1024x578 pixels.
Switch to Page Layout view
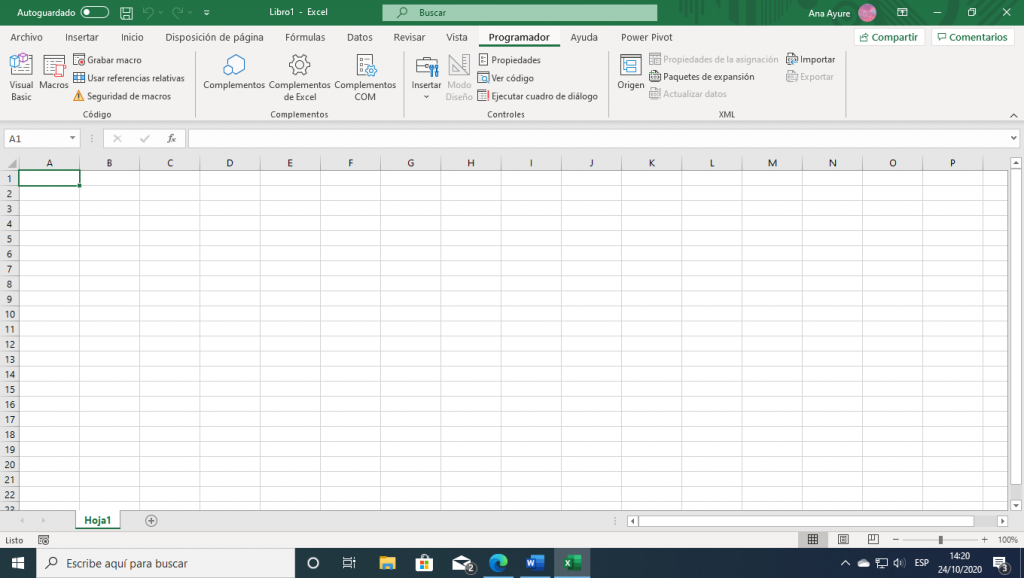[843, 539]
